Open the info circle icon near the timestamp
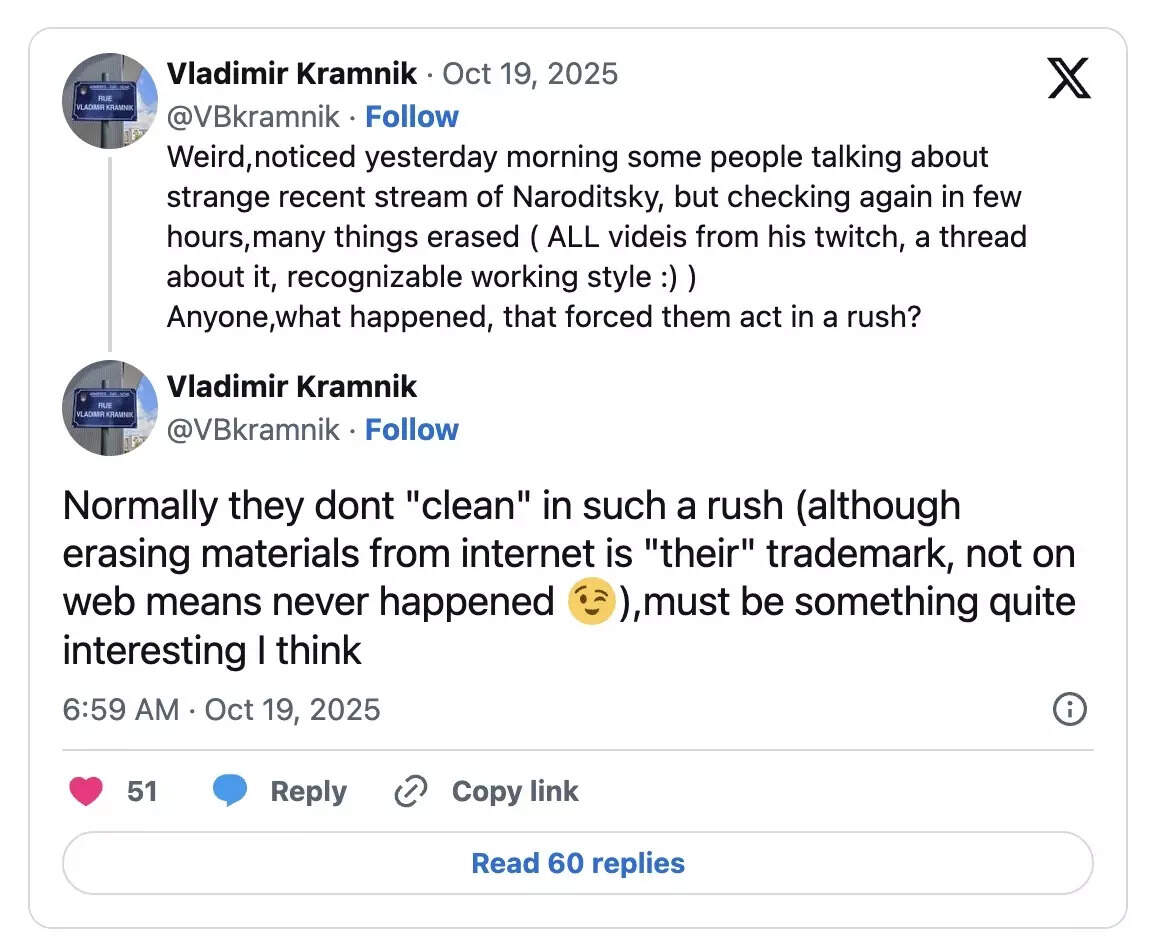The image size is (1156, 940). (x=1069, y=710)
